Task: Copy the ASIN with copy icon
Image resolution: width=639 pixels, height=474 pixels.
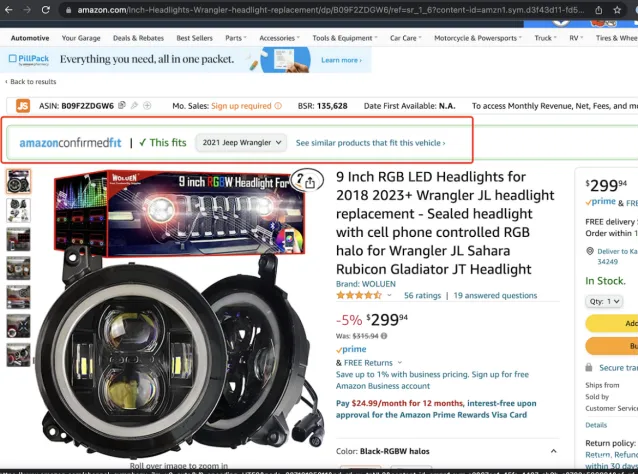Action: point(121,105)
